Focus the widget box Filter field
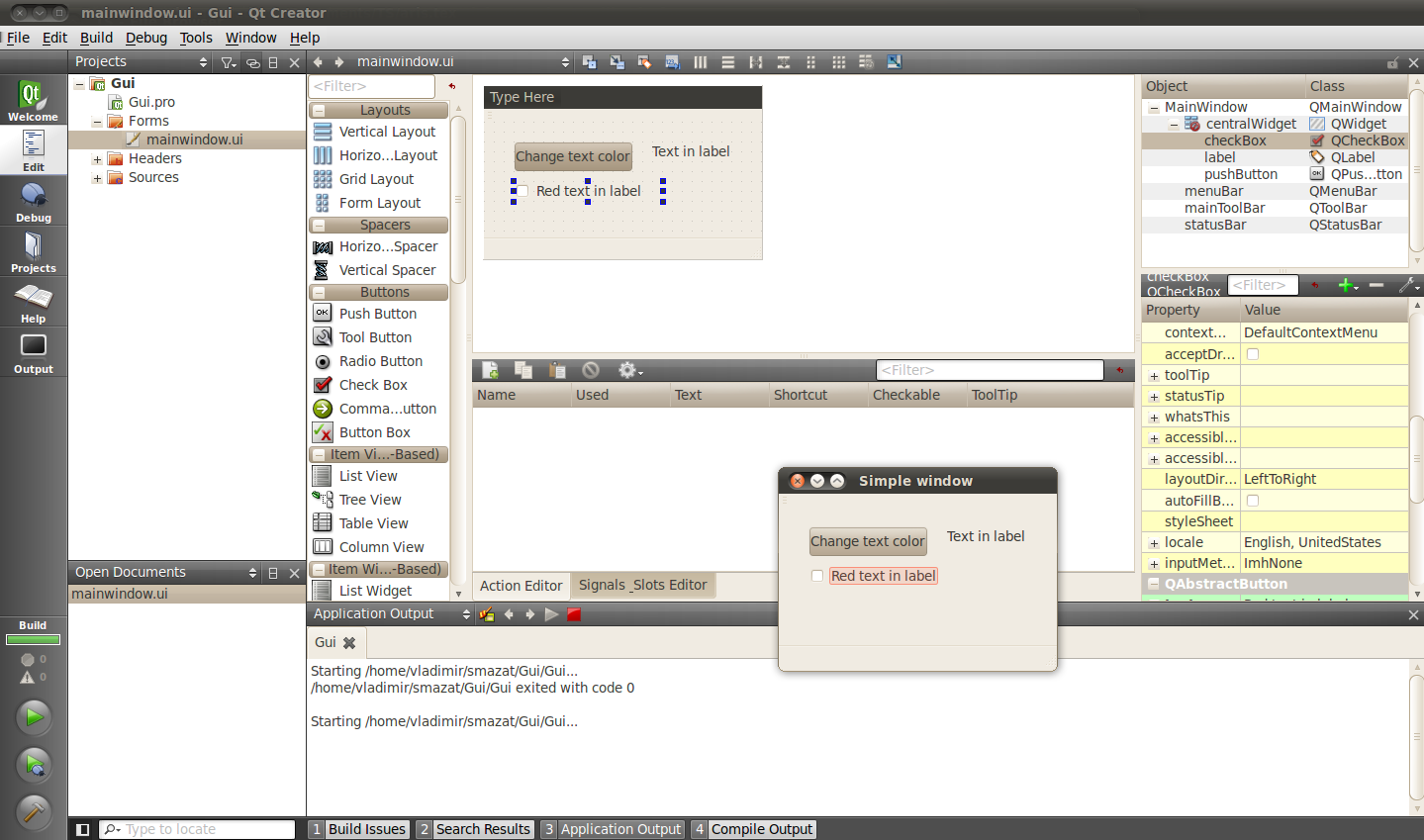Screen dimensions: 1424x840 (x=372, y=86)
